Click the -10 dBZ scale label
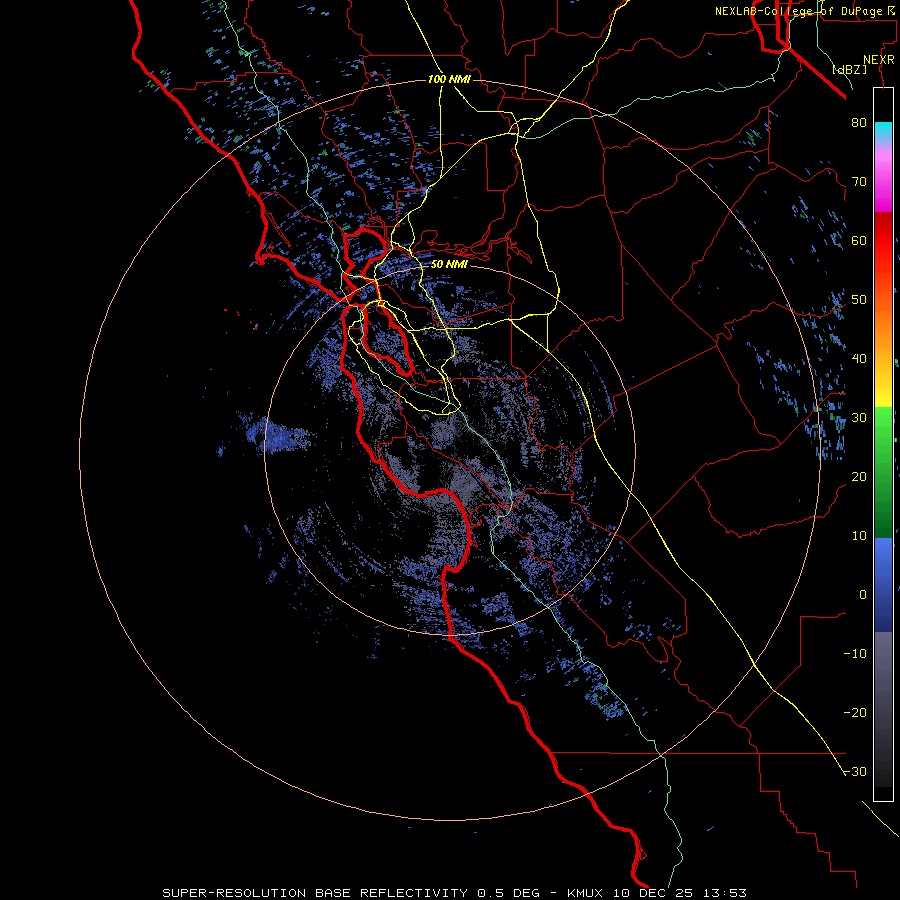Viewport: 900px width, 900px height. coord(855,654)
